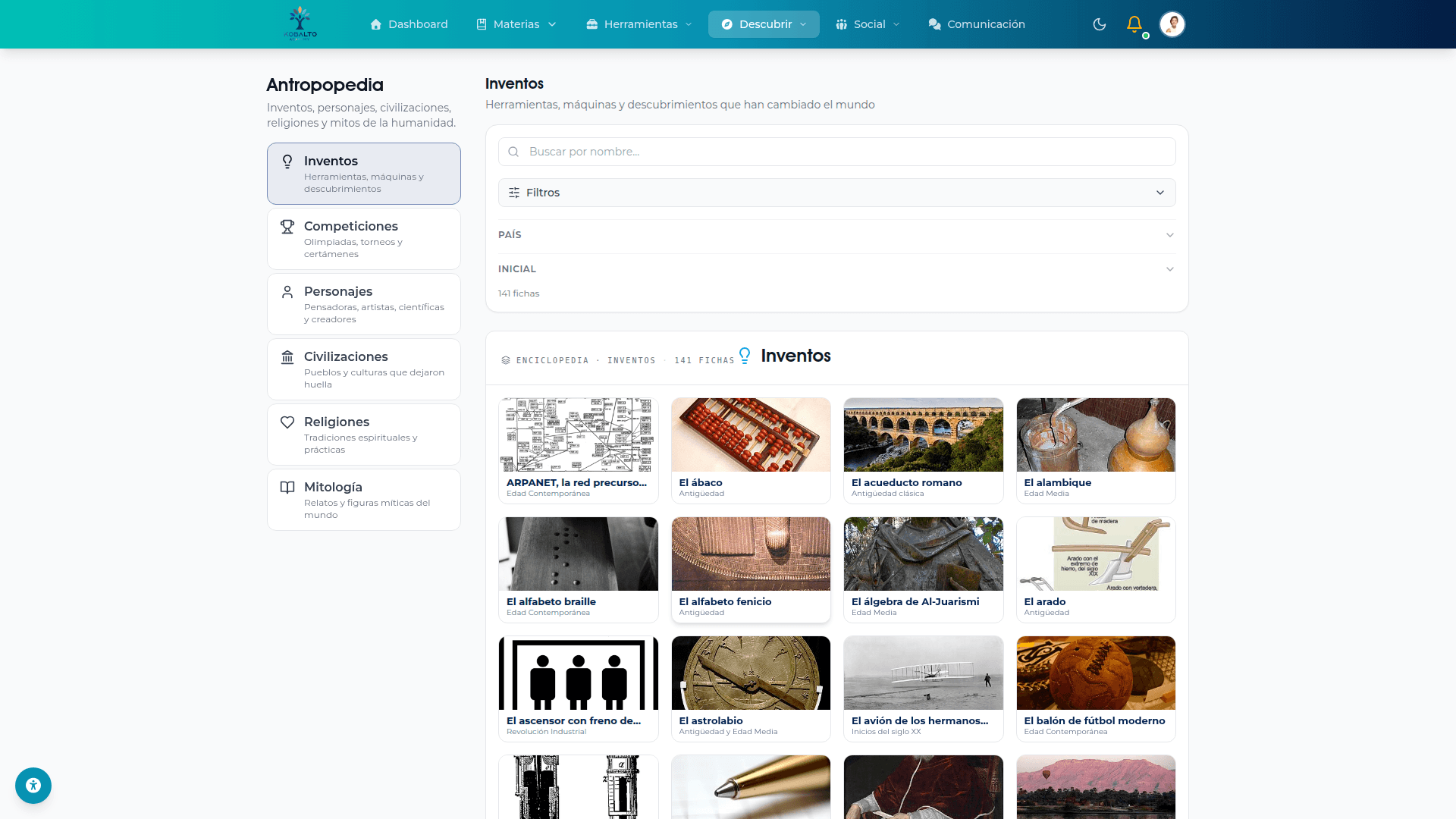Open the ARPANET diagram thumbnail

click(579, 435)
